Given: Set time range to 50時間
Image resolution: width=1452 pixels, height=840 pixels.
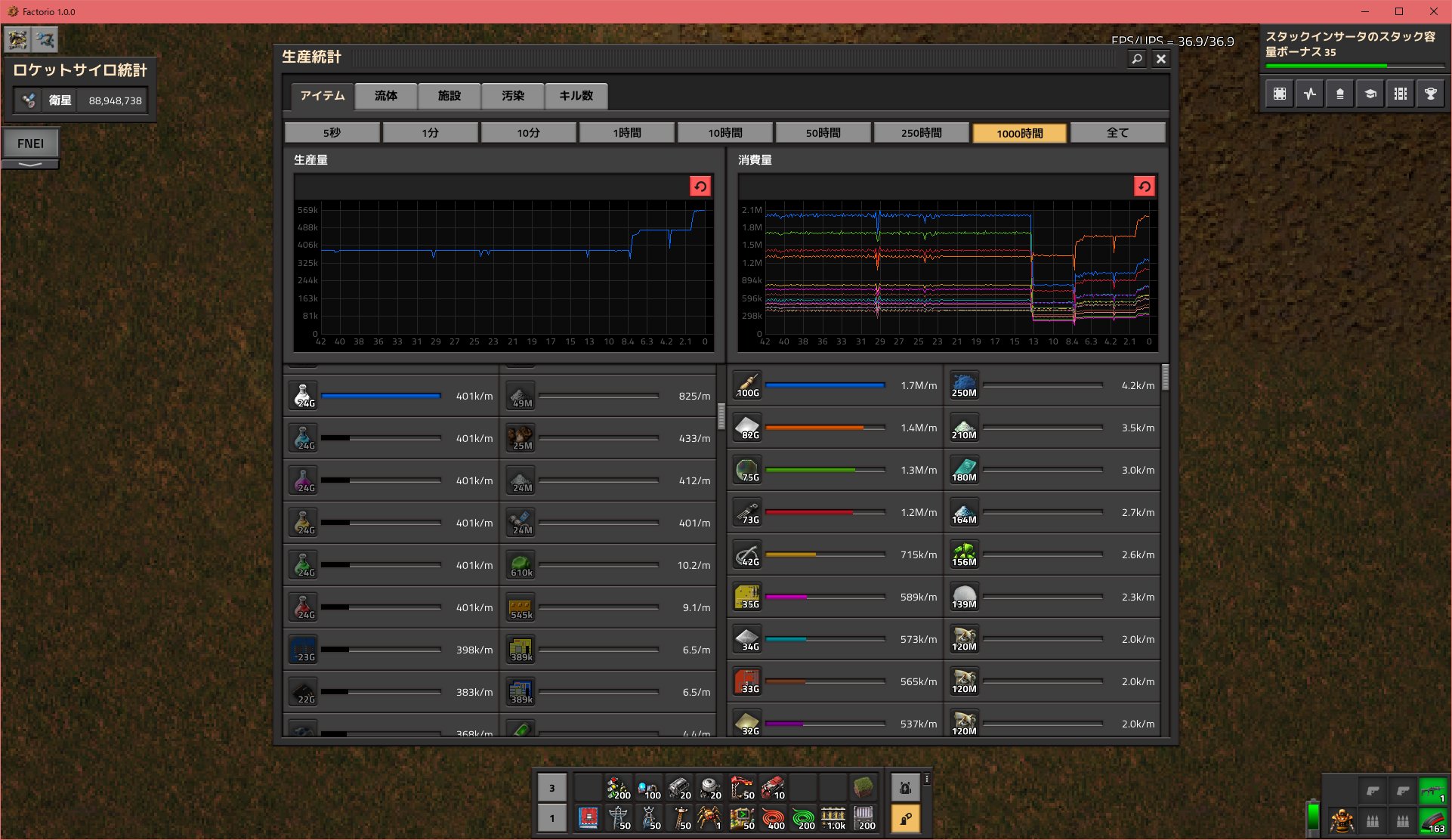Looking at the screenshot, I should click(823, 133).
